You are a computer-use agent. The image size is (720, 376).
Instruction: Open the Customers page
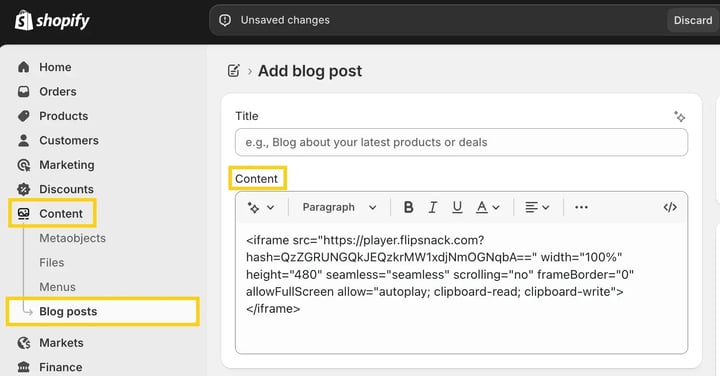[x=69, y=140]
